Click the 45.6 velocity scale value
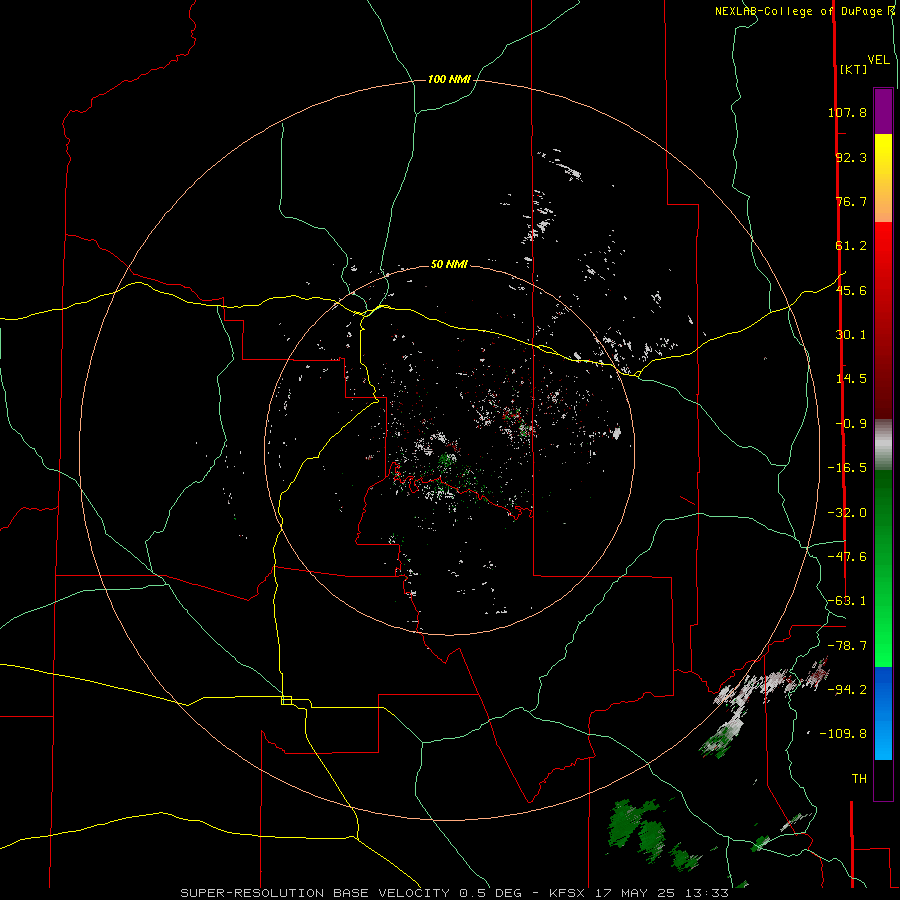Image resolution: width=900 pixels, height=900 pixels. point(851,290)
